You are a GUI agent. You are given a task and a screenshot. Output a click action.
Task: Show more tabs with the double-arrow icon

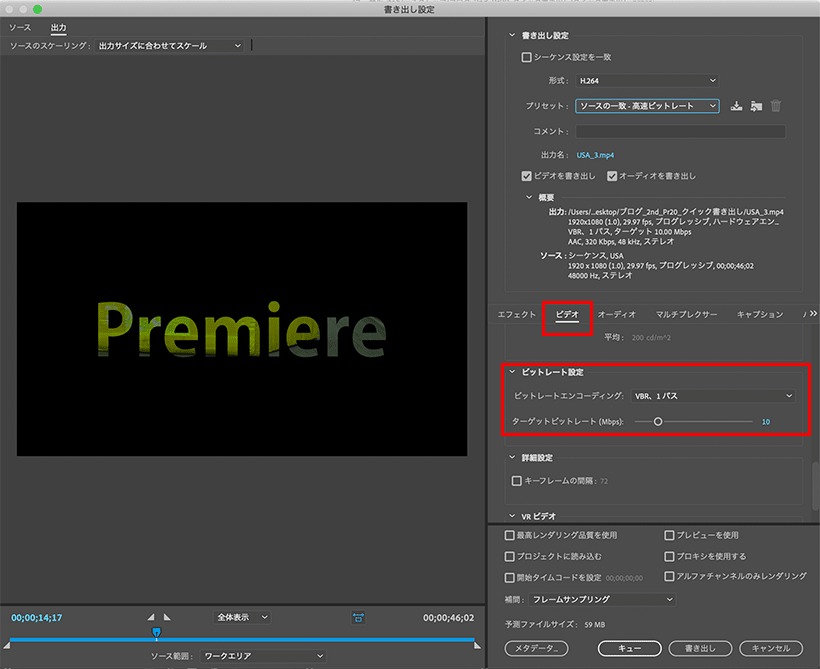click(x=813, y=314)
